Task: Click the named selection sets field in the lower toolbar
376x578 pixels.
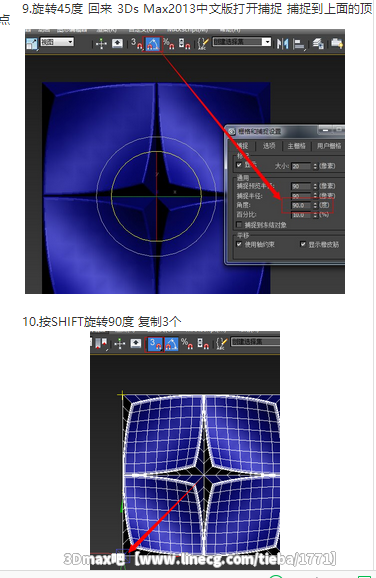Action: pos(255,342)
